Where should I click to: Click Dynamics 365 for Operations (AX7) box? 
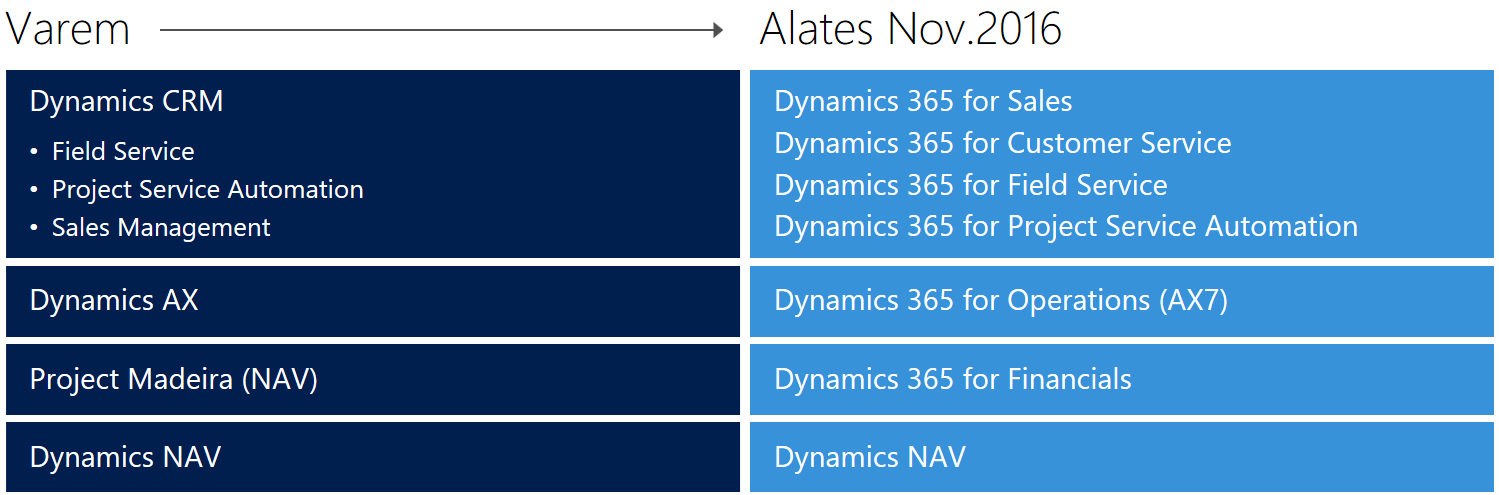[x=1122, y=301]
